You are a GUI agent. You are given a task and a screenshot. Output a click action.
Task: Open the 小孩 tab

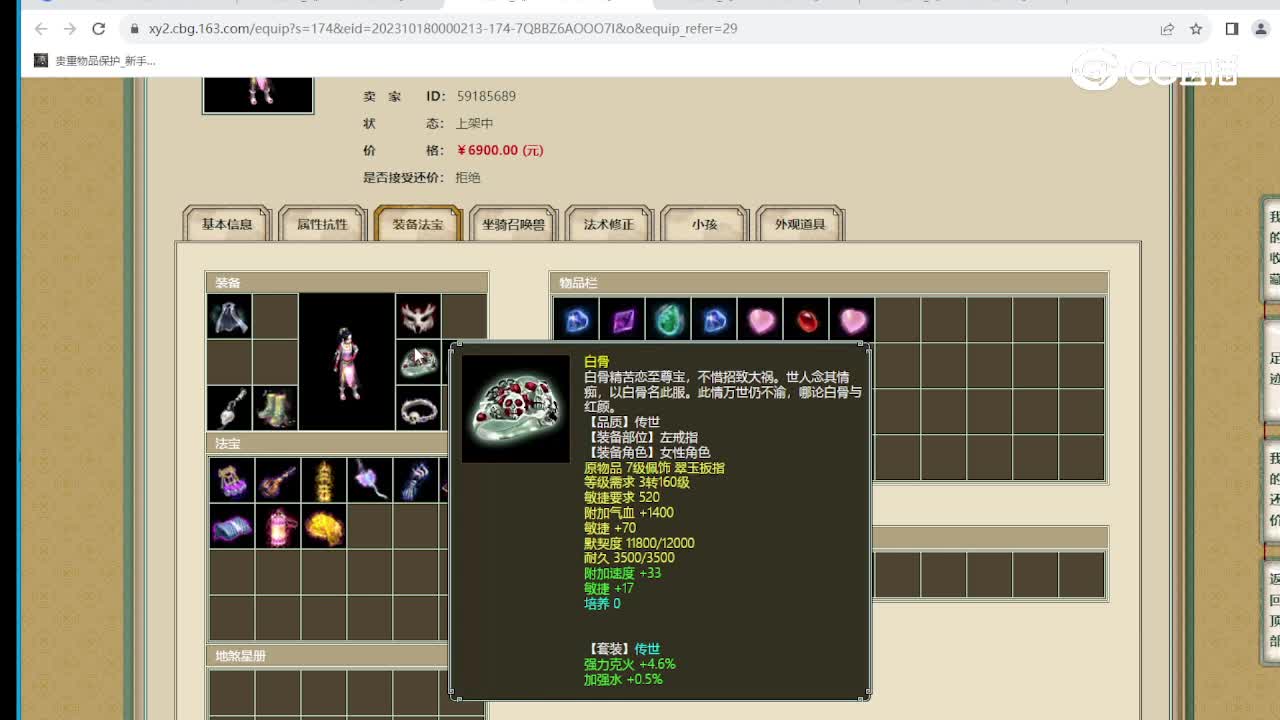[704, 224]
